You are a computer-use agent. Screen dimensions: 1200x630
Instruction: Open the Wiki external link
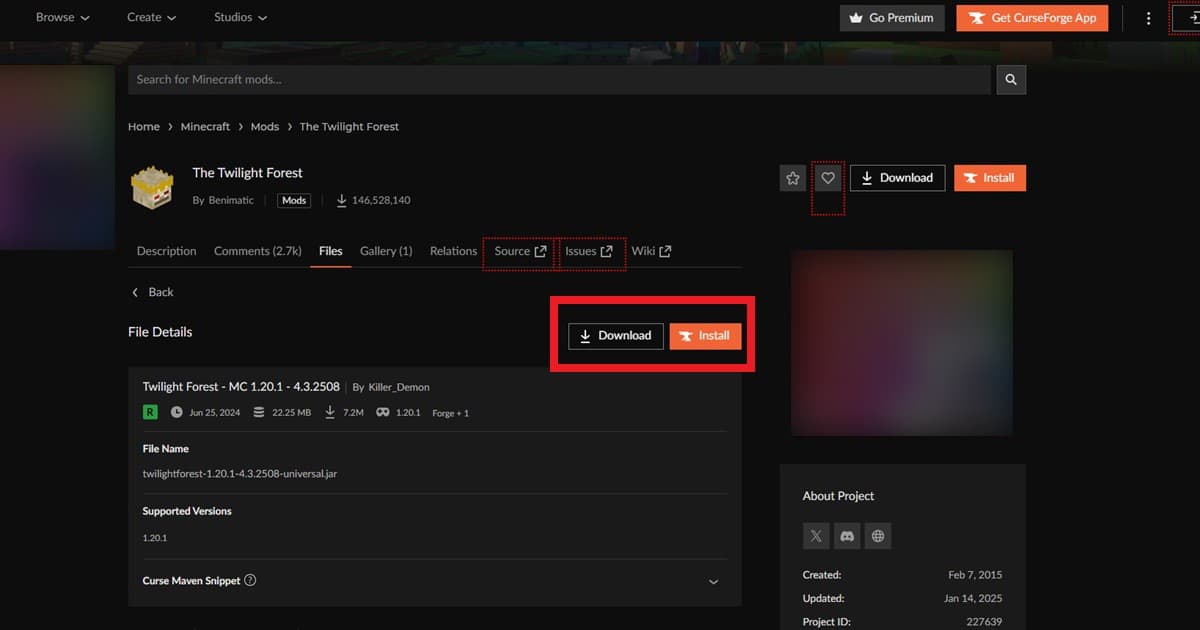(651, 251)
